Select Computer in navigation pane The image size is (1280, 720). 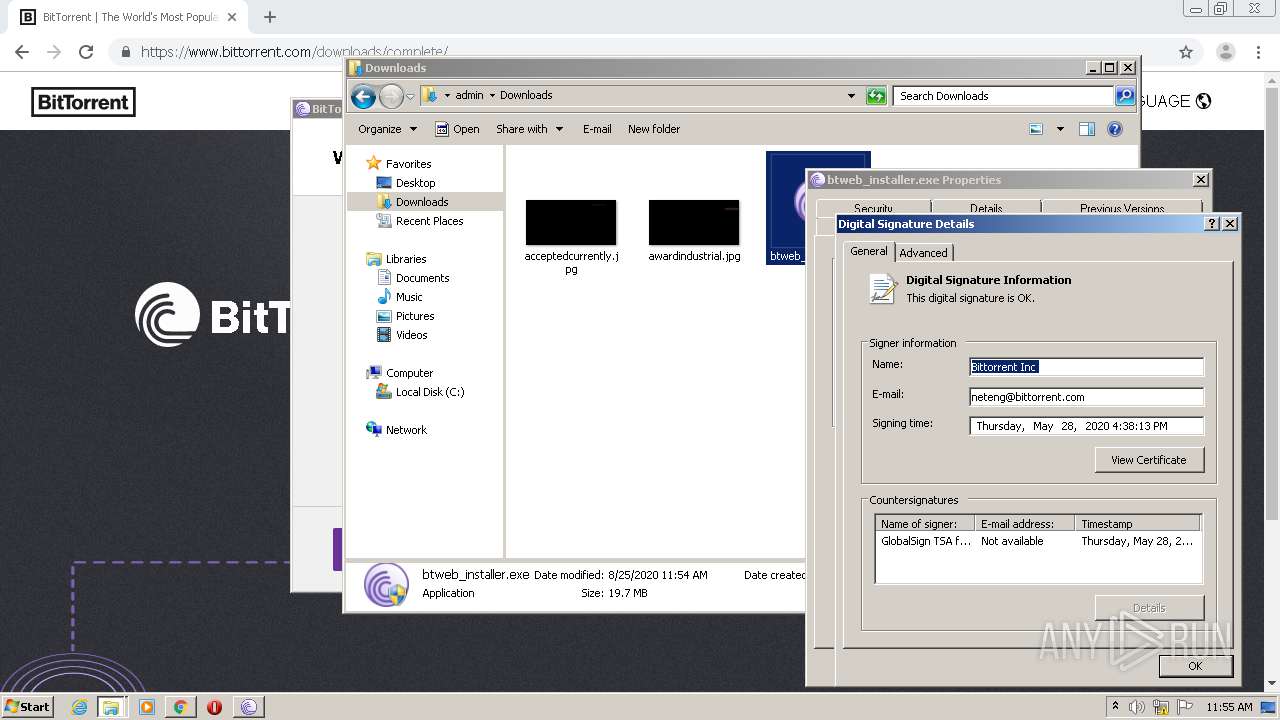pyautogui.click(x=409, y=373)
